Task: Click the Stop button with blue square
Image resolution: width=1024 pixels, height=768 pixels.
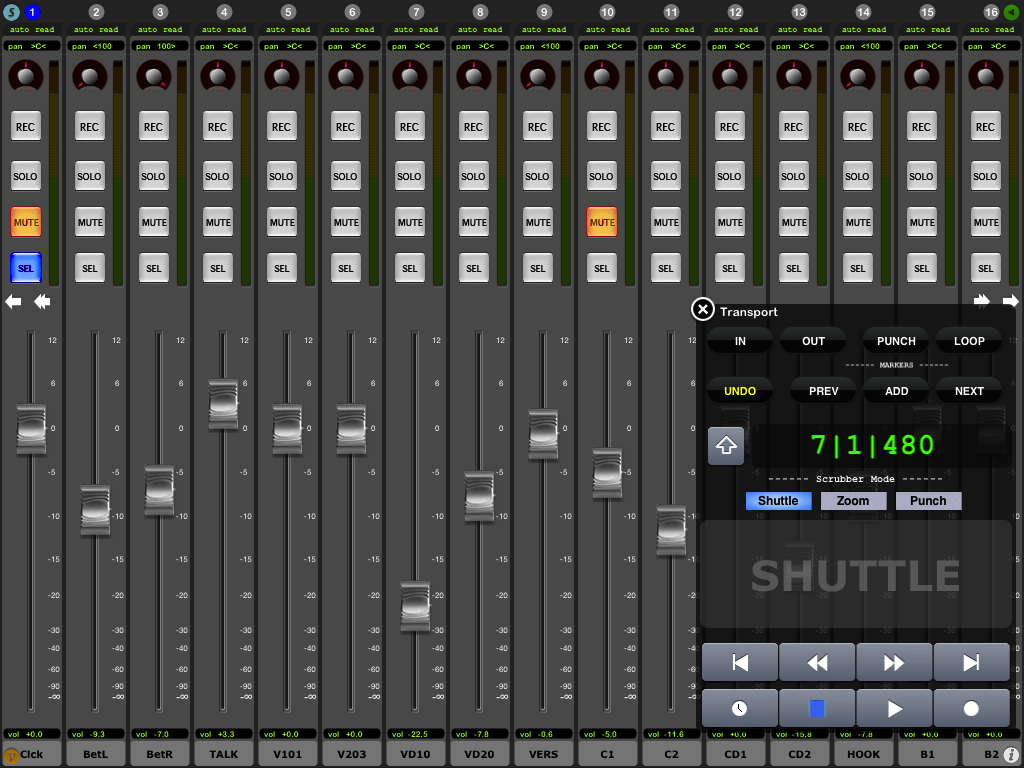Action: 817,708
